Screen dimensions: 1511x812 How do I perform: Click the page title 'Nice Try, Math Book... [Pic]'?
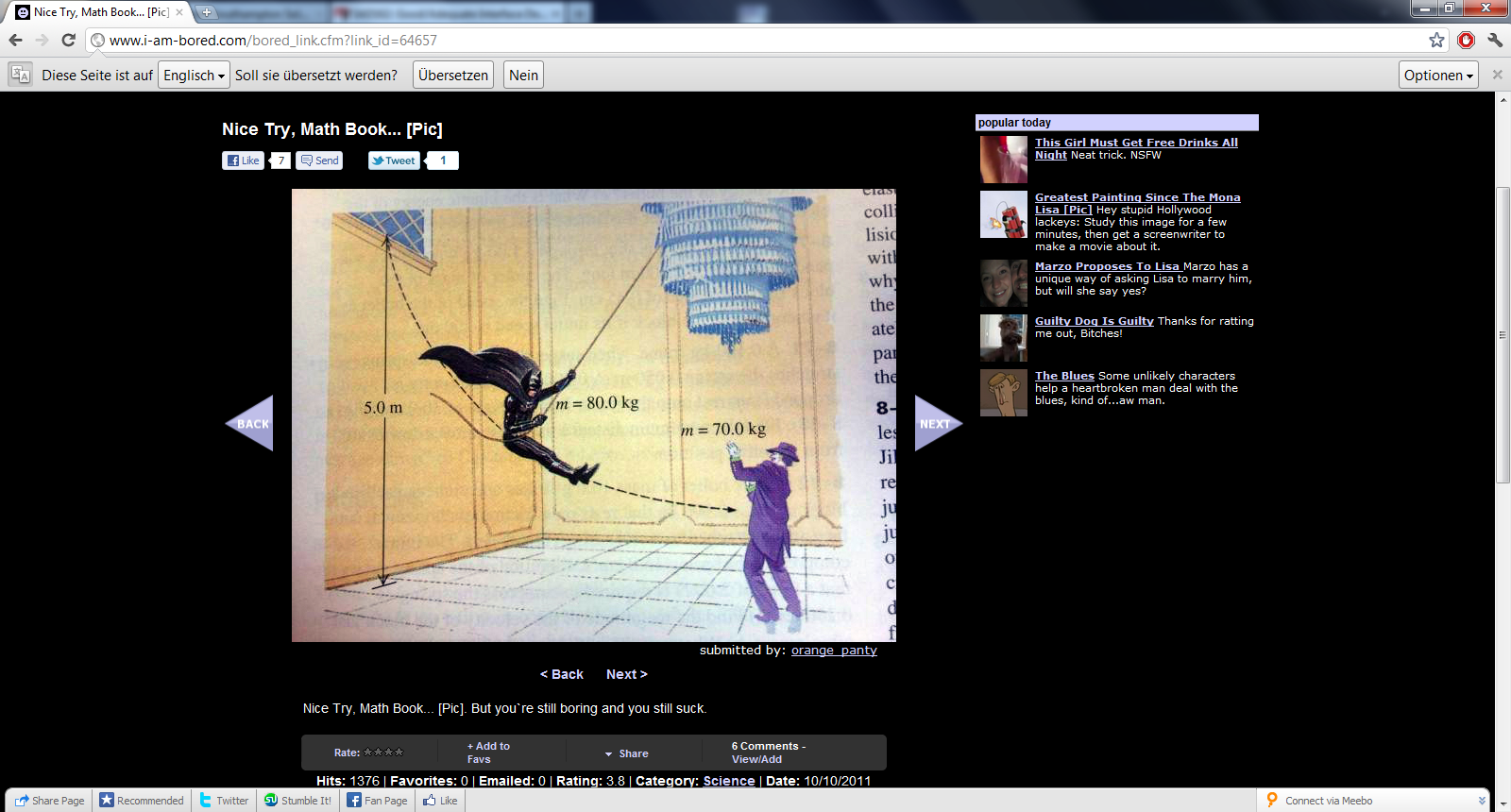332,129
